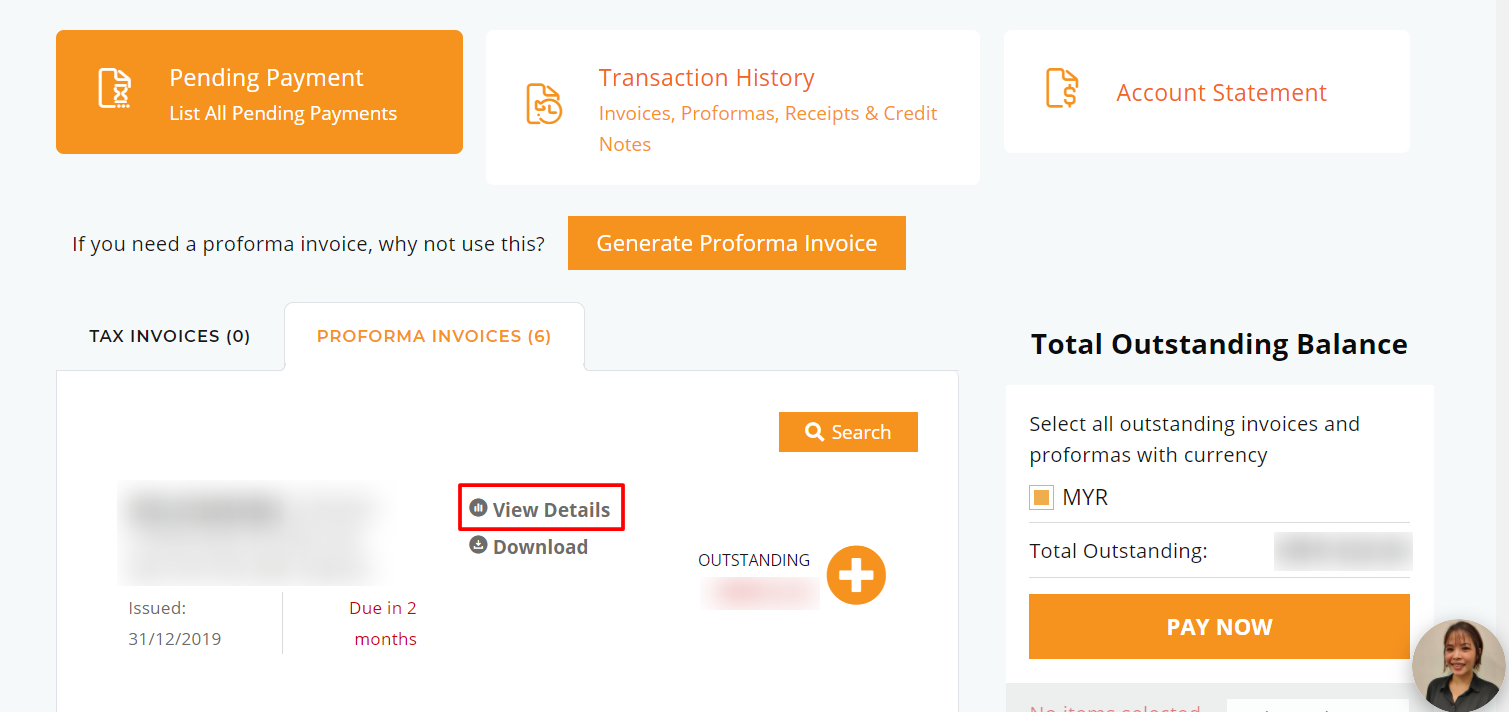Click the magnifier icon in Search button
1509x712 pixels.
click(x=814, y=432)
